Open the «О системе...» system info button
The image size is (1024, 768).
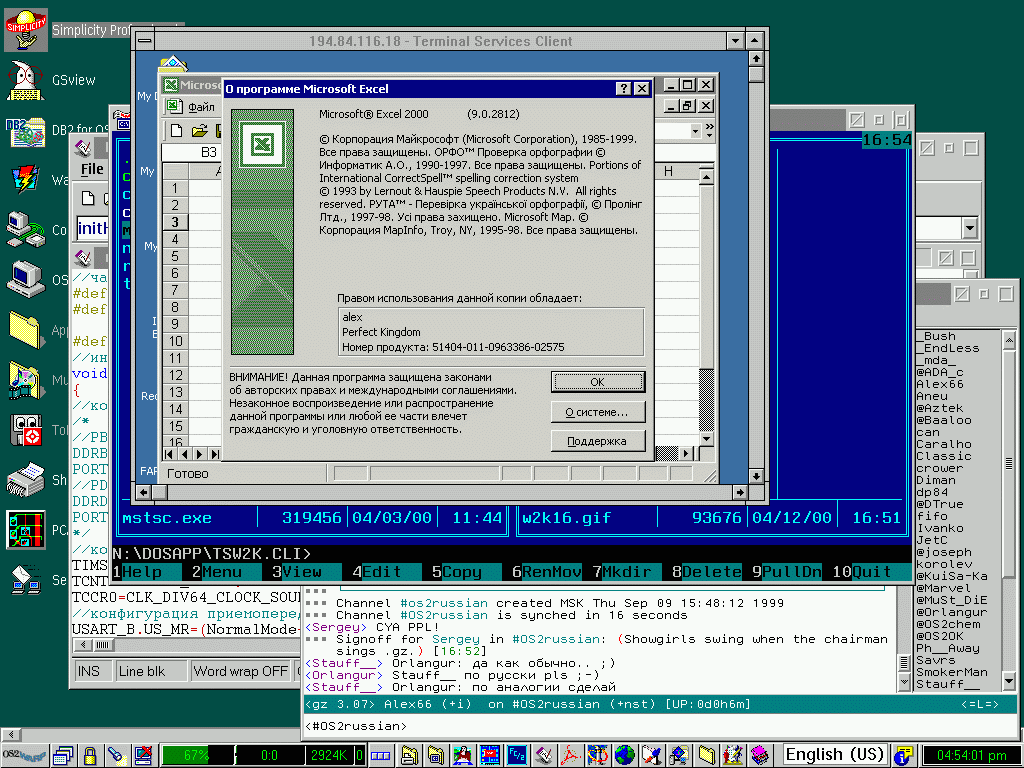(x=598, y=412)
